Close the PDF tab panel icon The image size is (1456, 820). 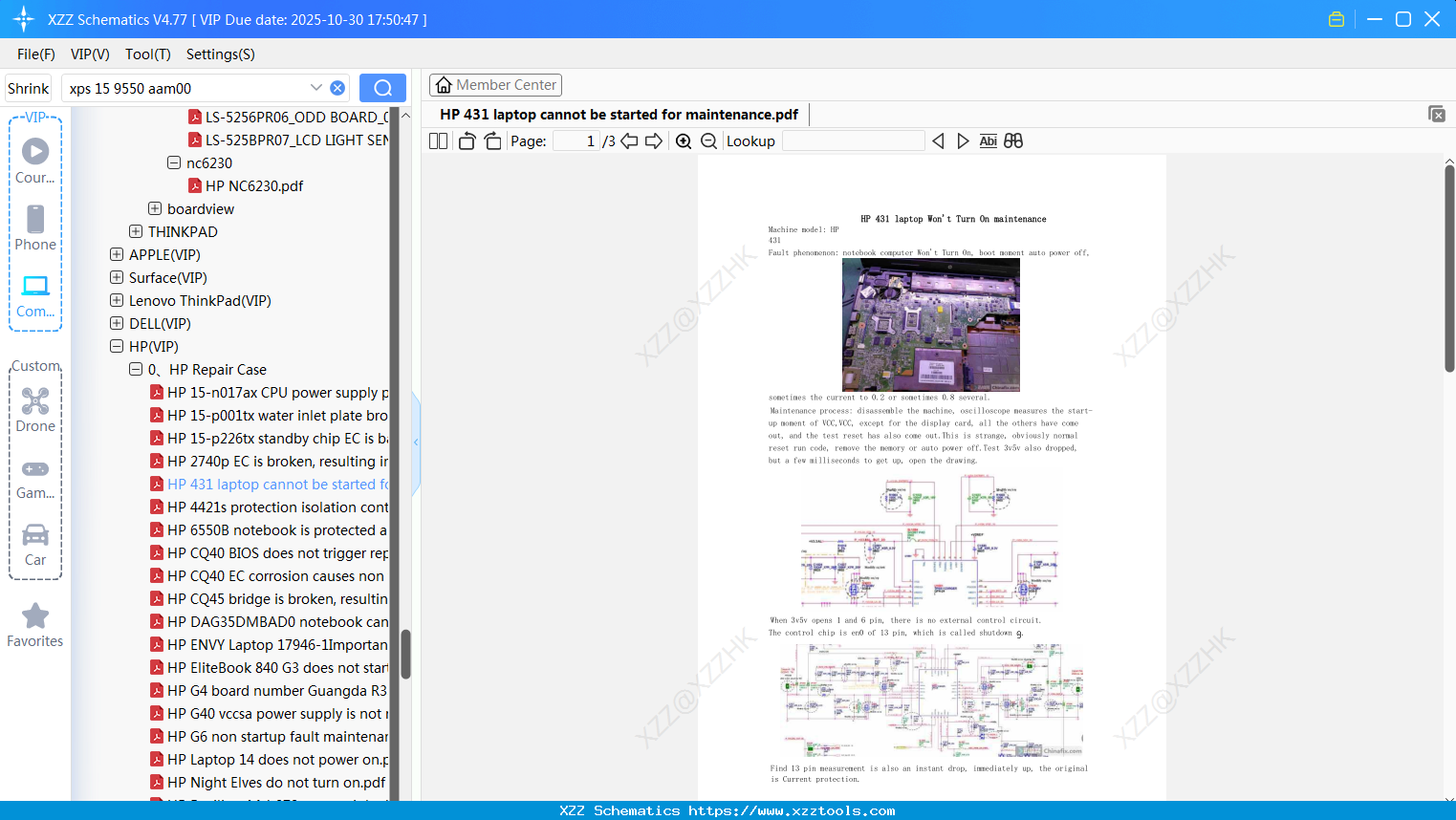point(1437,114)
